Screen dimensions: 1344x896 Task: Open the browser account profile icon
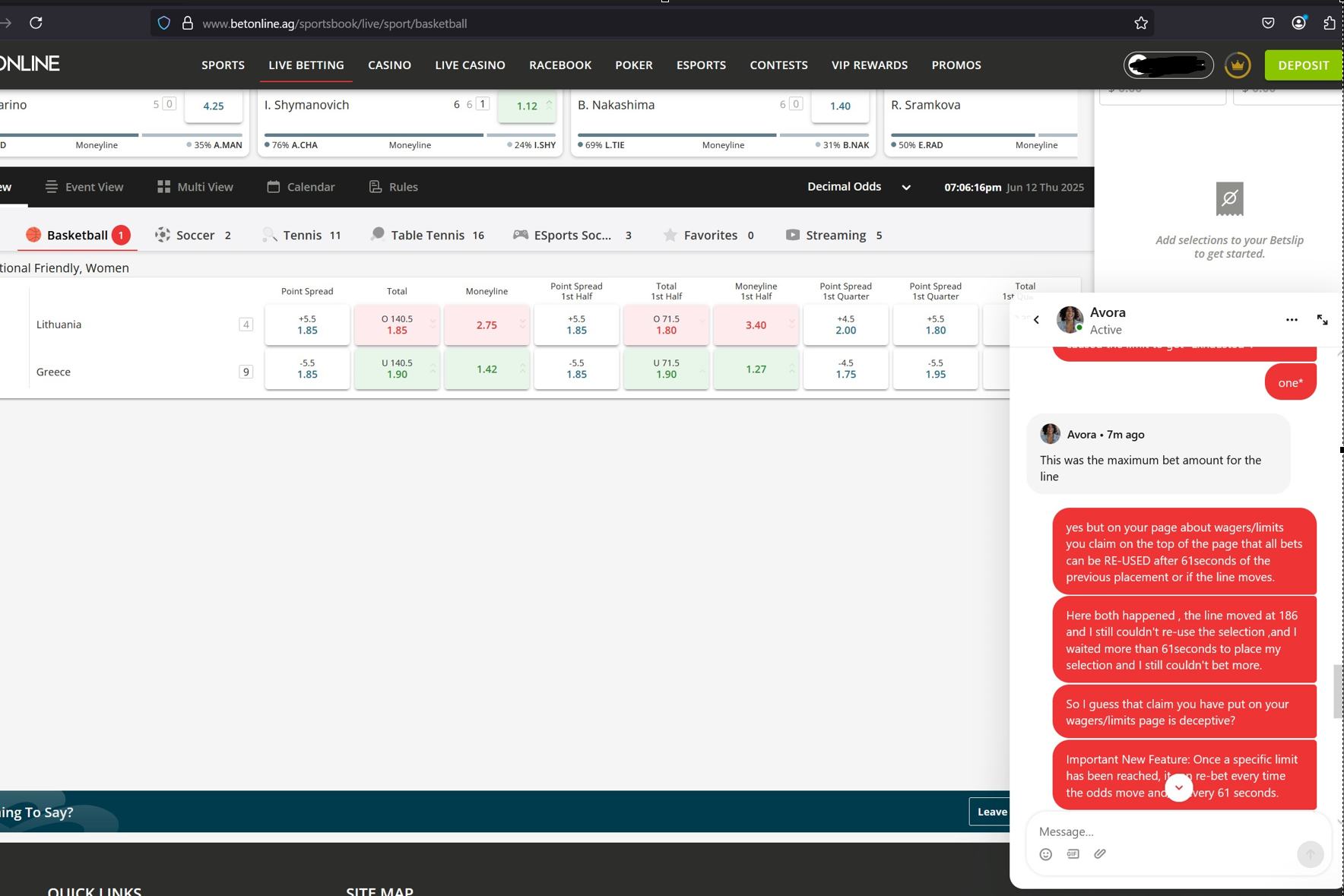(1298, 23)
